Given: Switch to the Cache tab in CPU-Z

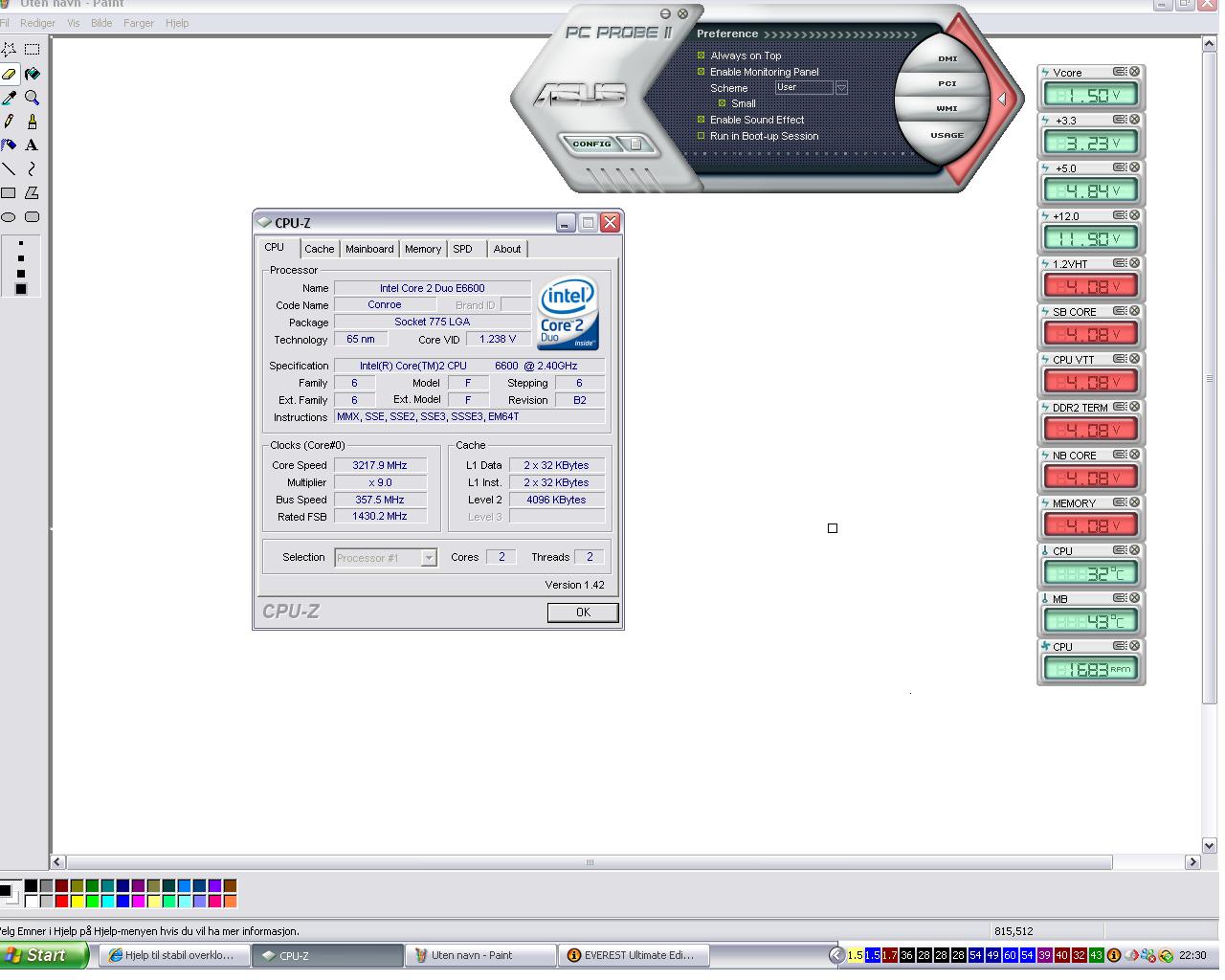Looking at the screenshot, I should pyautogui.click(x=320, y=249).
